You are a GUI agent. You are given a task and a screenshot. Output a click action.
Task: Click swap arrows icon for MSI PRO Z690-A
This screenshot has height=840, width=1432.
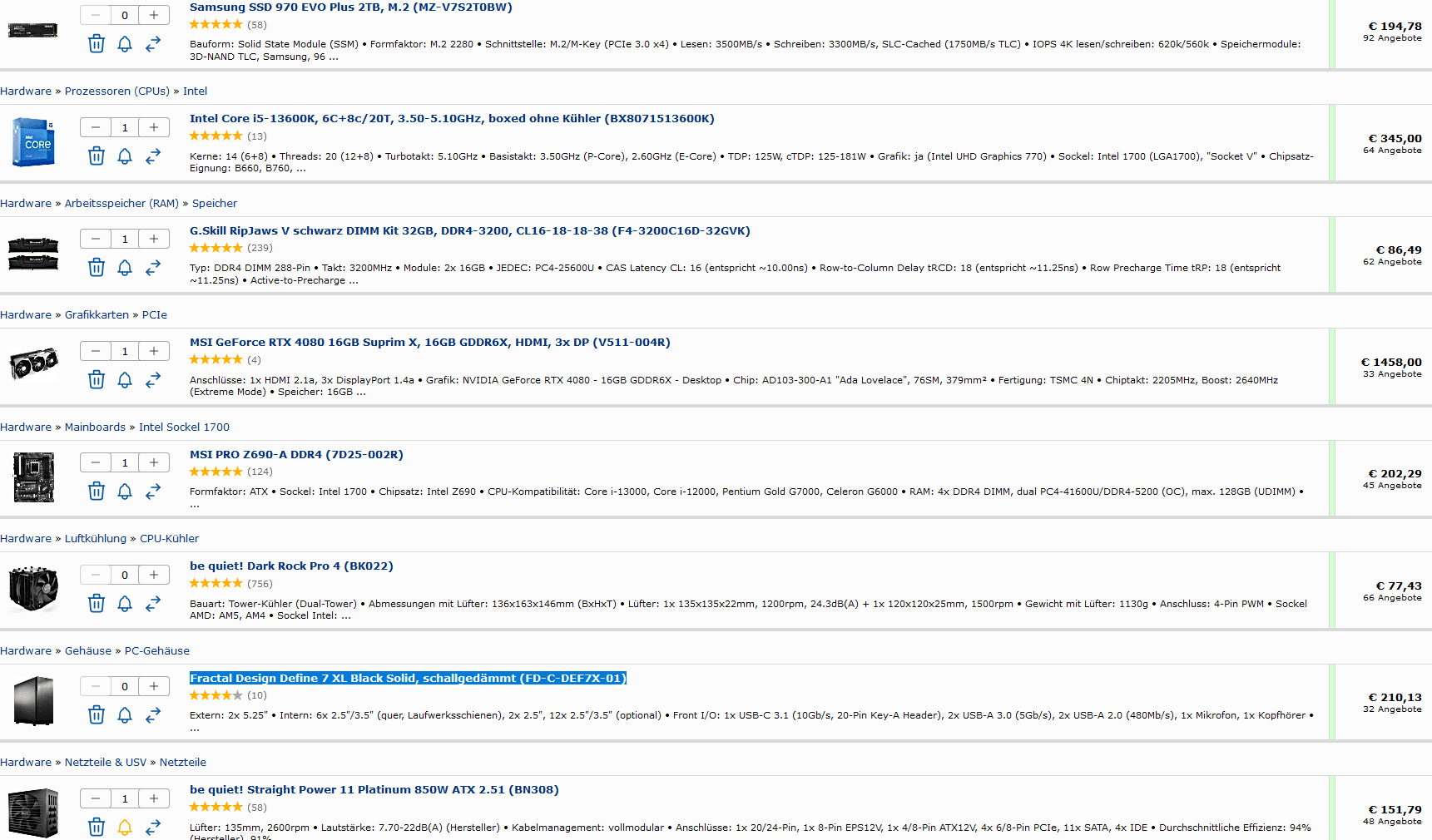tap(153, 491)
